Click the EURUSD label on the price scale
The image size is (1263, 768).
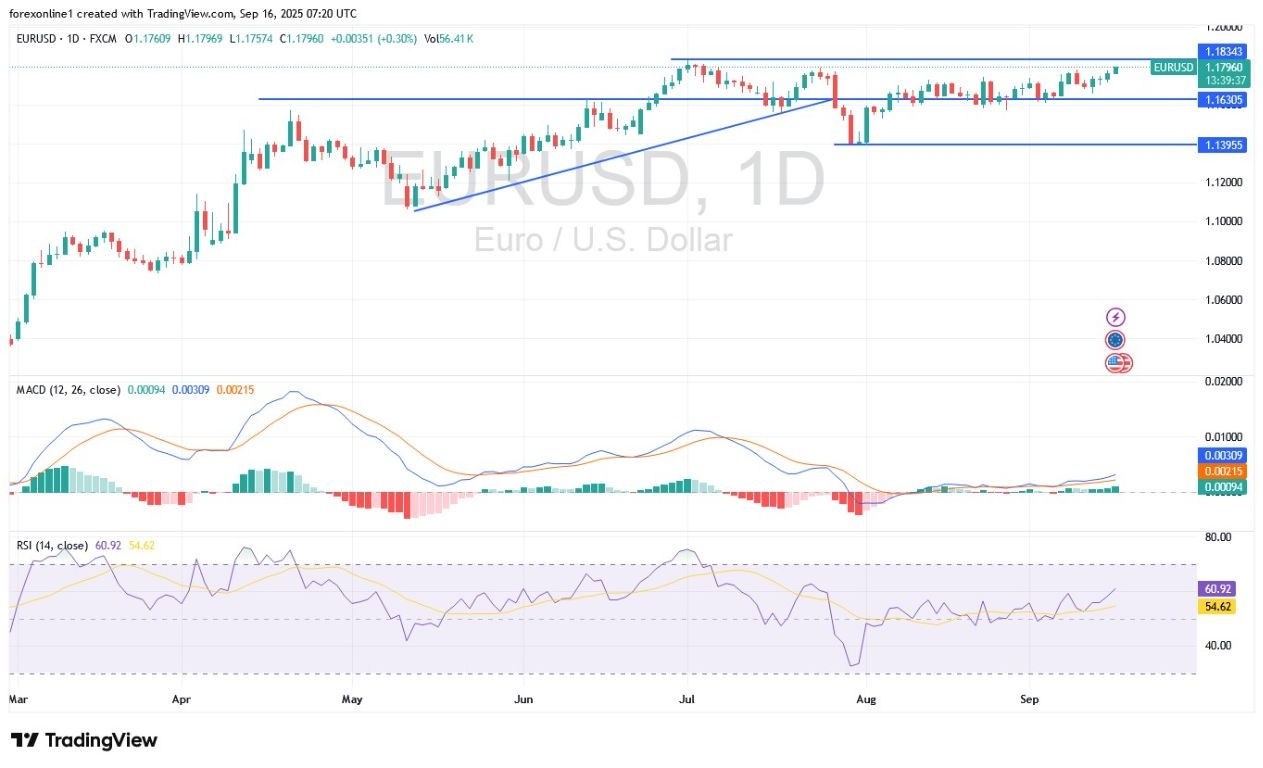[1173, 67]
